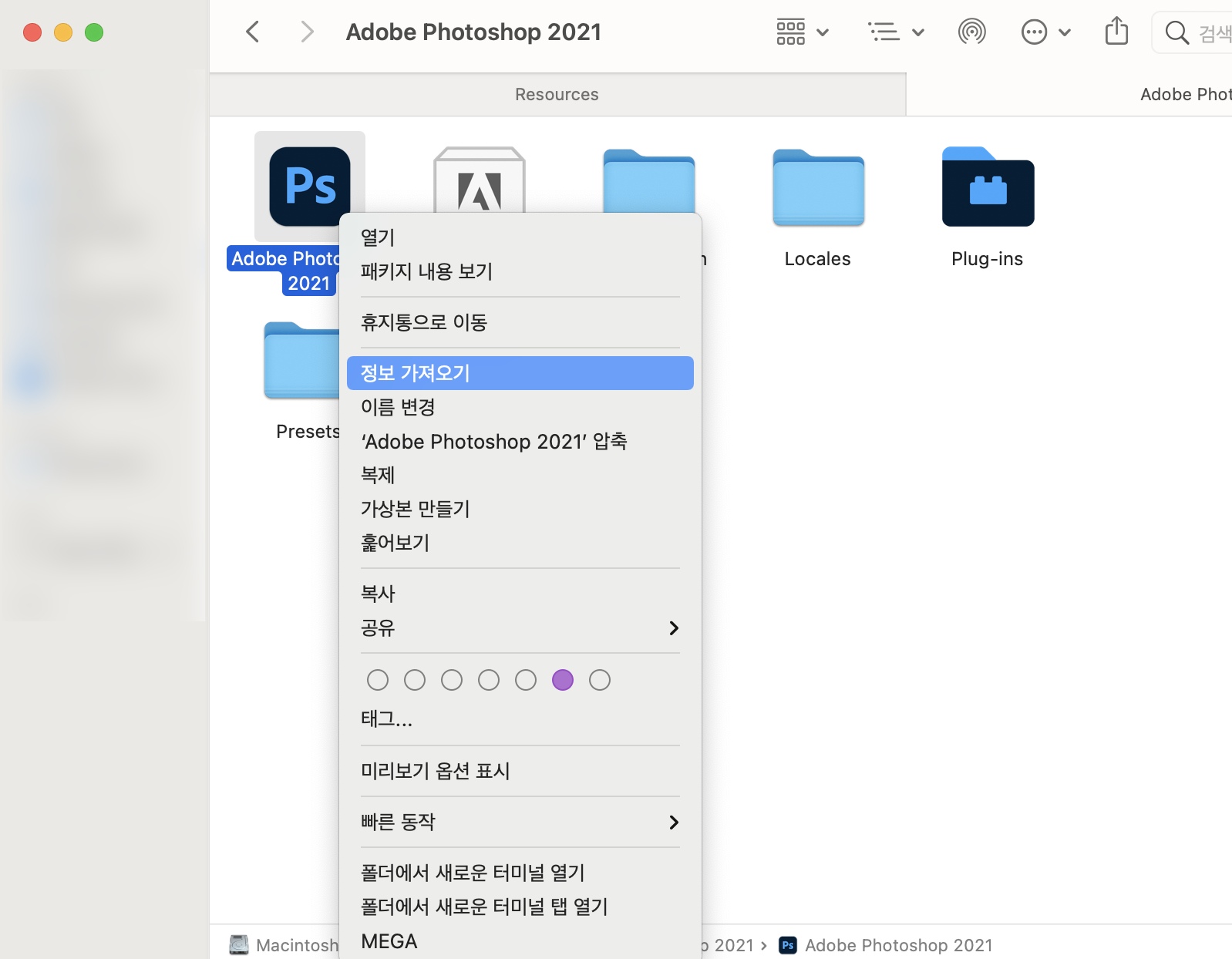
Task: Choose 미리보기 옵션 표시
Action: pyautogui.click(x=520, y=771)
